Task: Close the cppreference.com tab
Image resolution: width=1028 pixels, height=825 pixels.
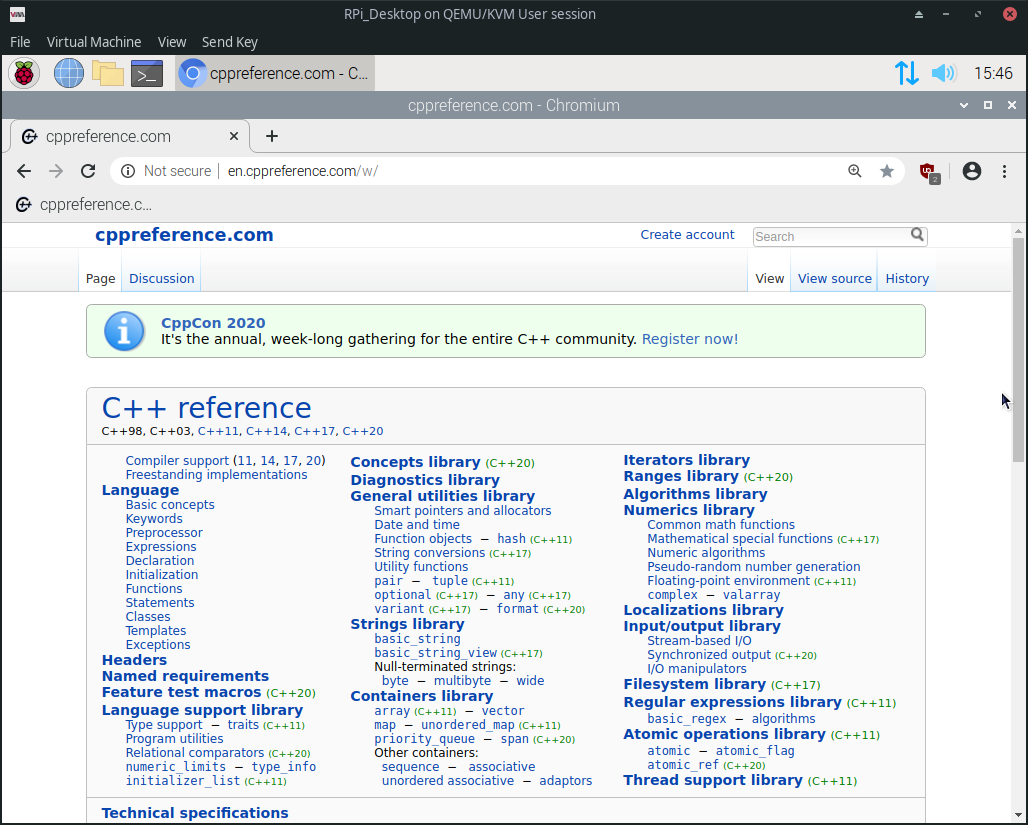Action: 233,136
